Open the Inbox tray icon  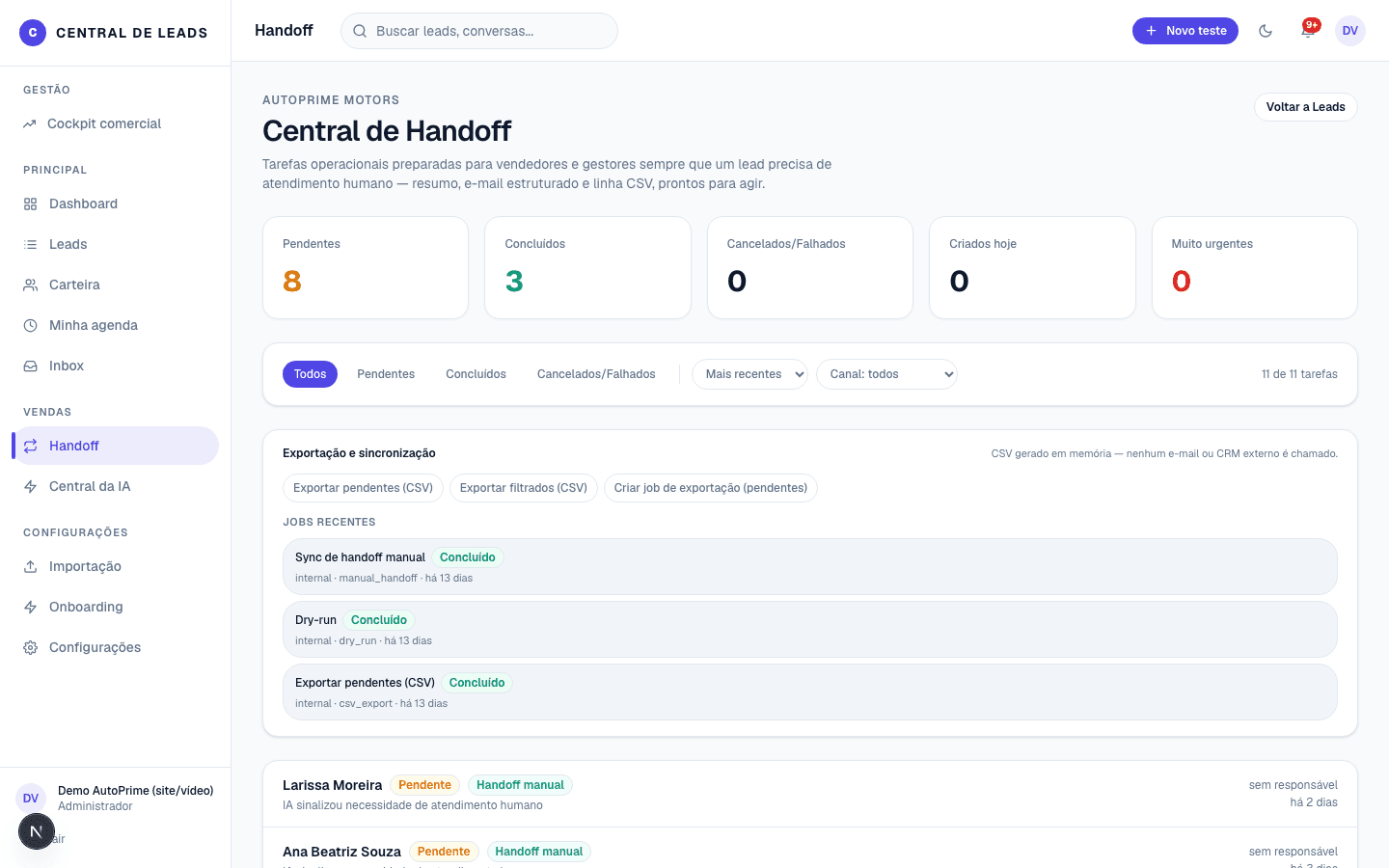point(31,366)
